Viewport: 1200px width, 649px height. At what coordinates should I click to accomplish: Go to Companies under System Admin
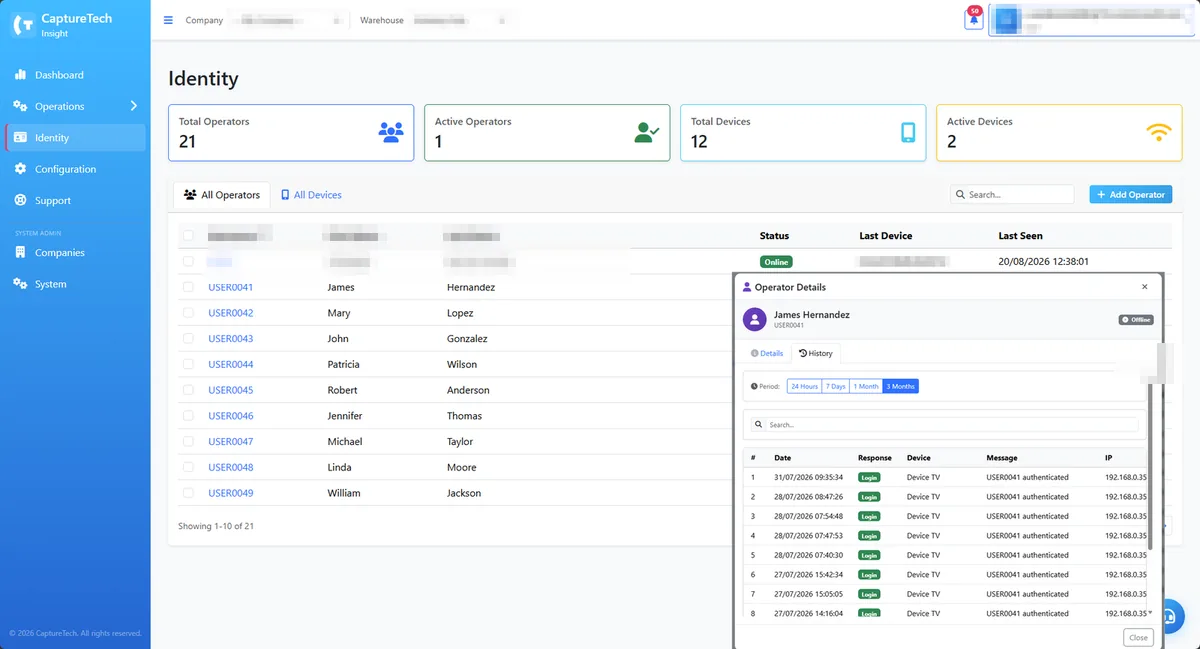(x=75, y=253)
